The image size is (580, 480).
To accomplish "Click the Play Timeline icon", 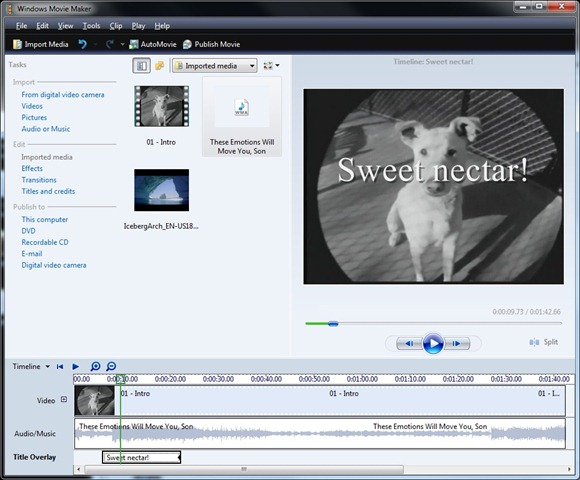I will pos(75,367).
